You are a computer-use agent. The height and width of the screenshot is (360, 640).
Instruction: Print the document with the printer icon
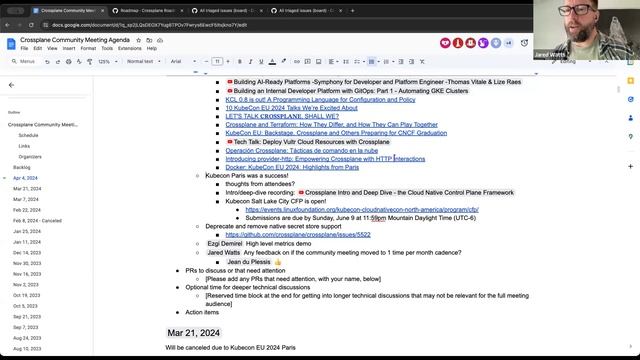click(x=69, y=62)
